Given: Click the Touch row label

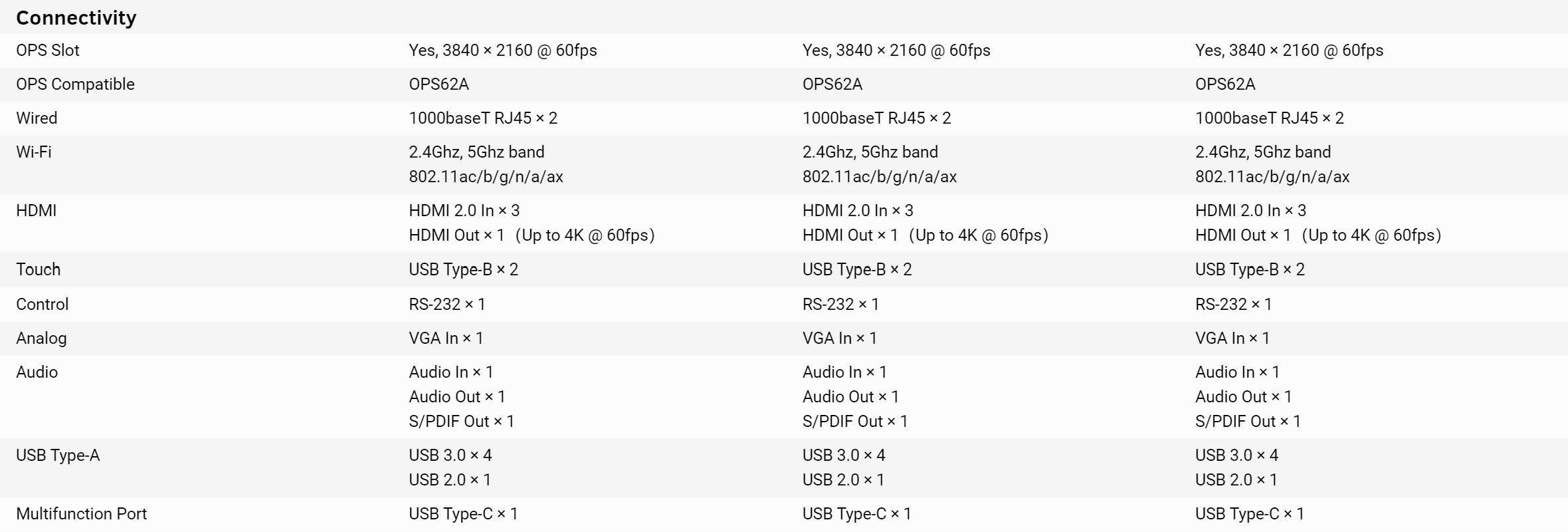Looking at the screenshot, I should click(38, 269).
